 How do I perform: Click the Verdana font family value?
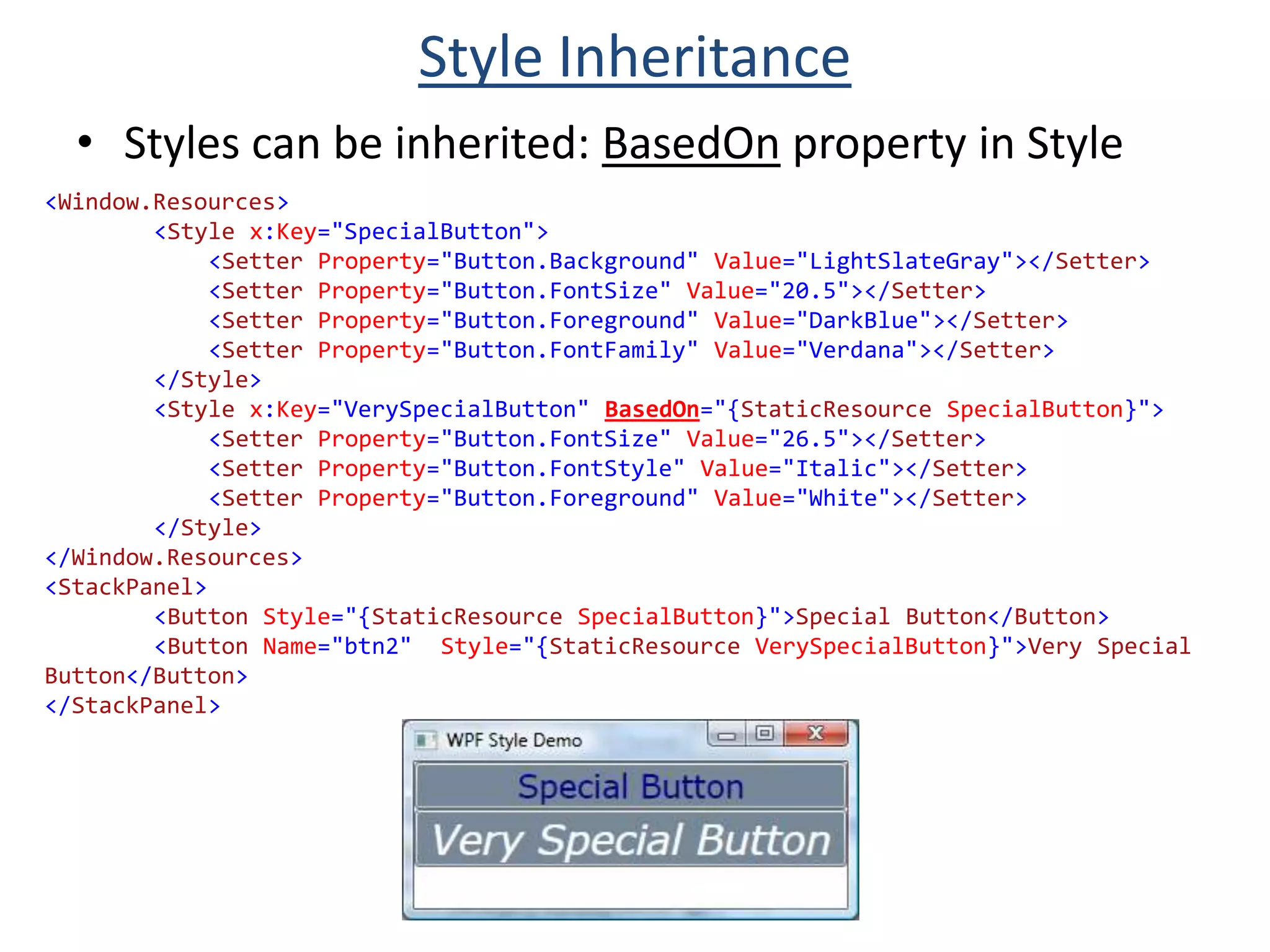click(856, 351)
